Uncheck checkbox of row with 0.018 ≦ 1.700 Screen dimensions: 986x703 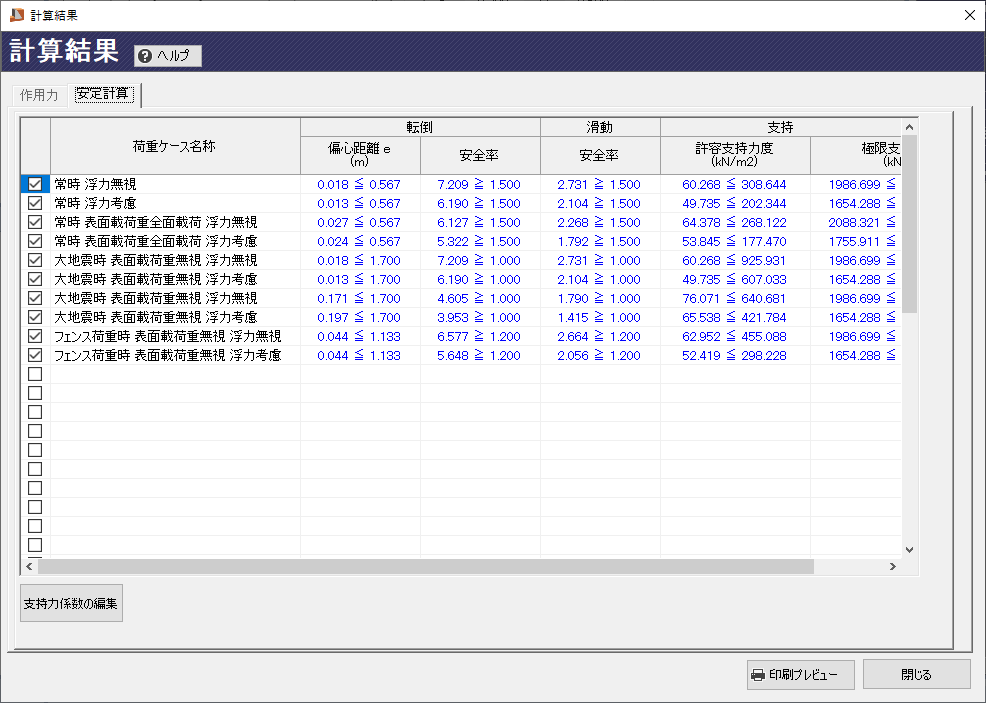(x=35, y=260)
